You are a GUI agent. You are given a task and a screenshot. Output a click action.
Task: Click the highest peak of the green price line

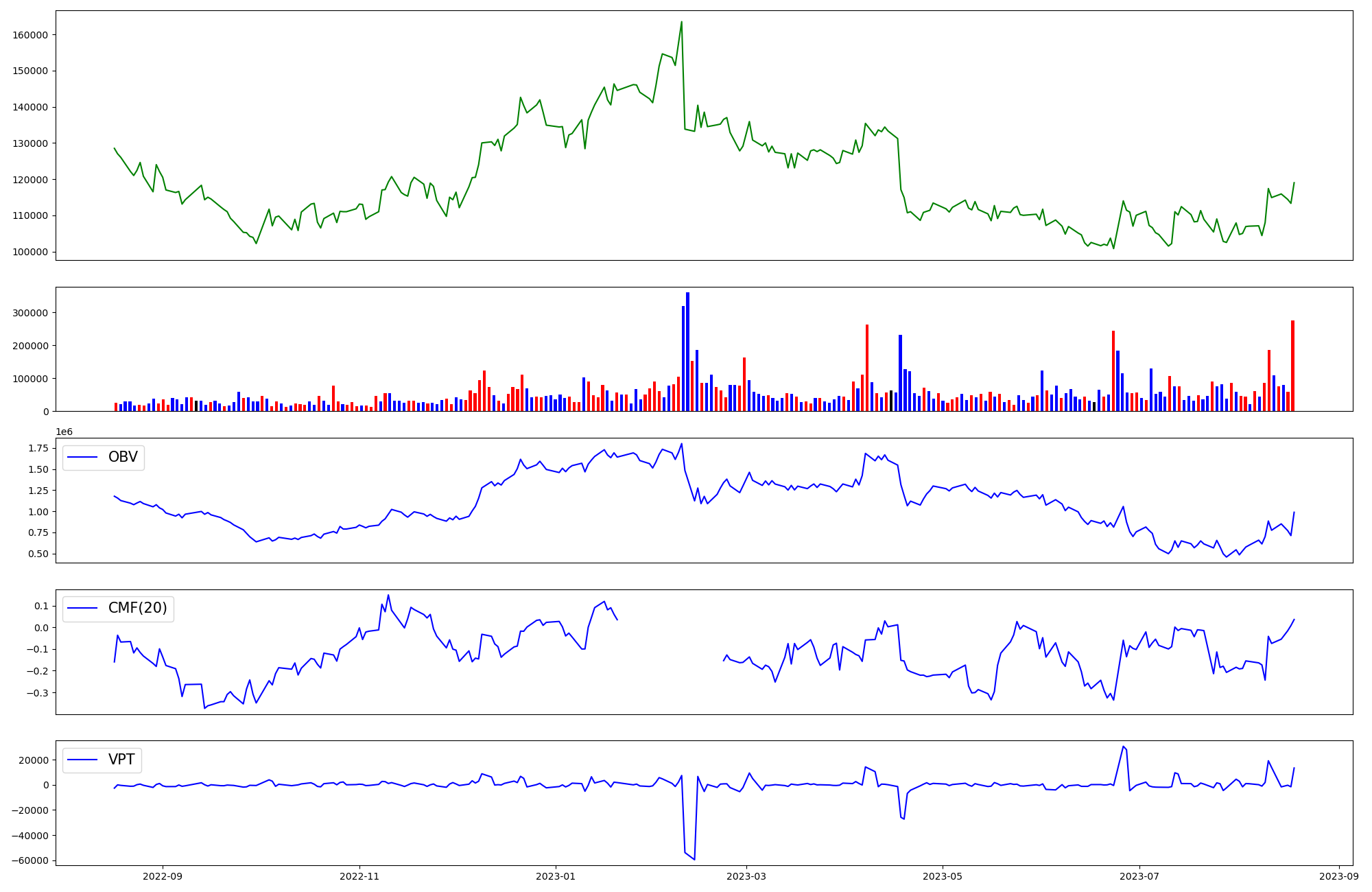[x=681, y=22]
